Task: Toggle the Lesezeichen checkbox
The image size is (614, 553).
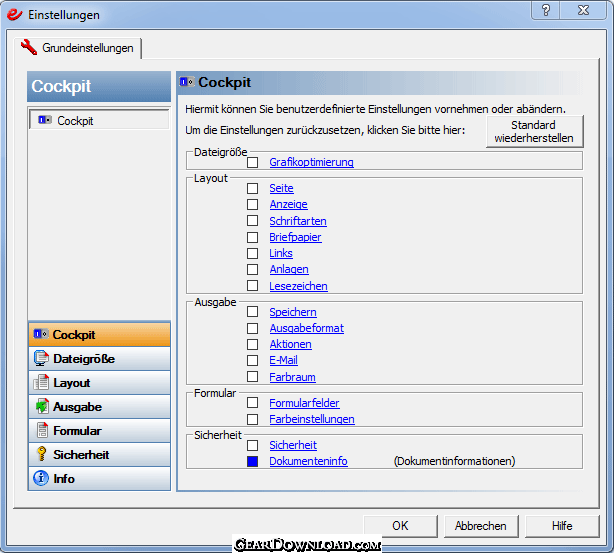Action: click(253, 286)
